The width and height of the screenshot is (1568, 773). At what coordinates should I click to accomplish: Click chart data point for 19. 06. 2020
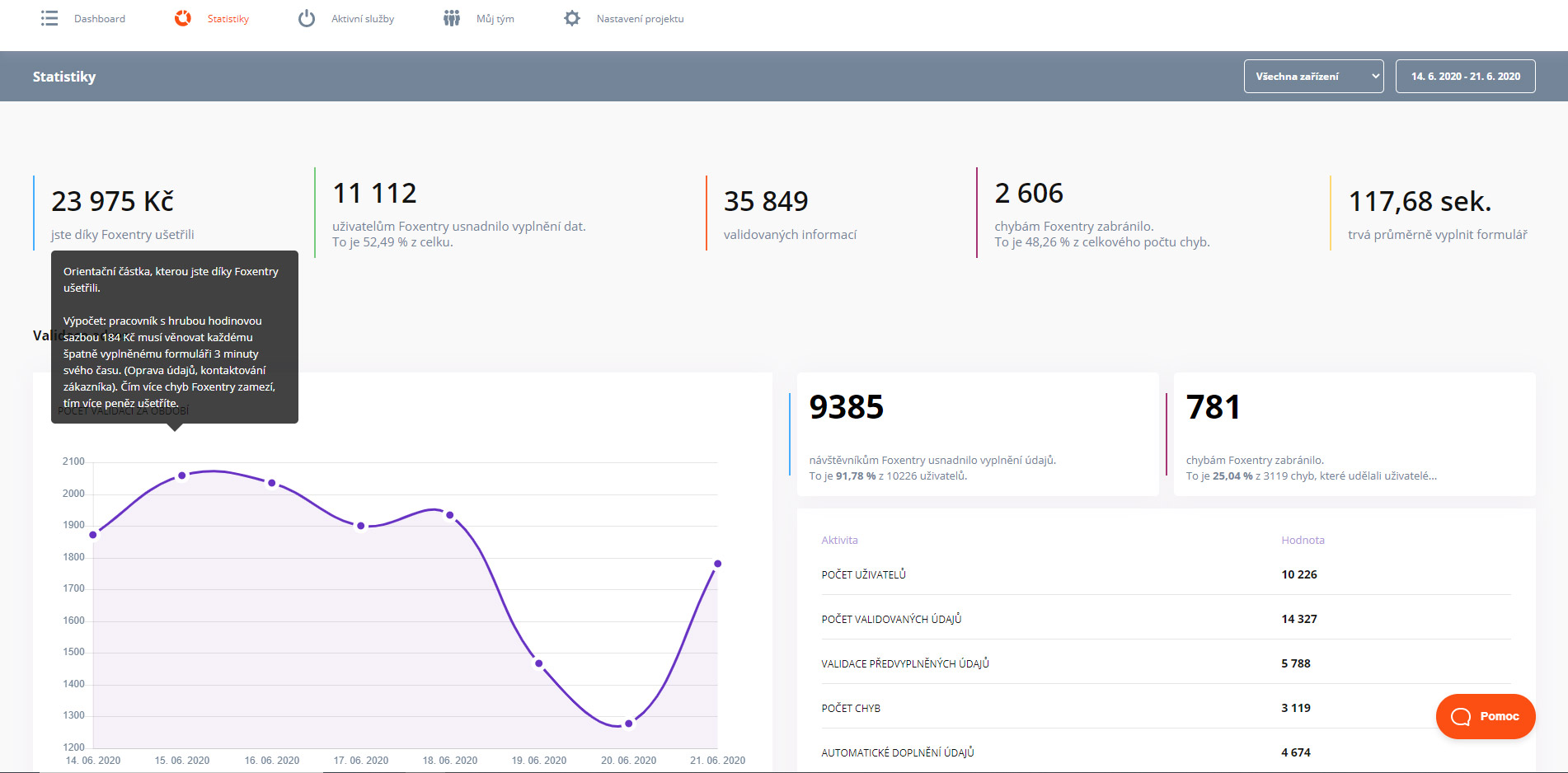click(x=539, y=663)
